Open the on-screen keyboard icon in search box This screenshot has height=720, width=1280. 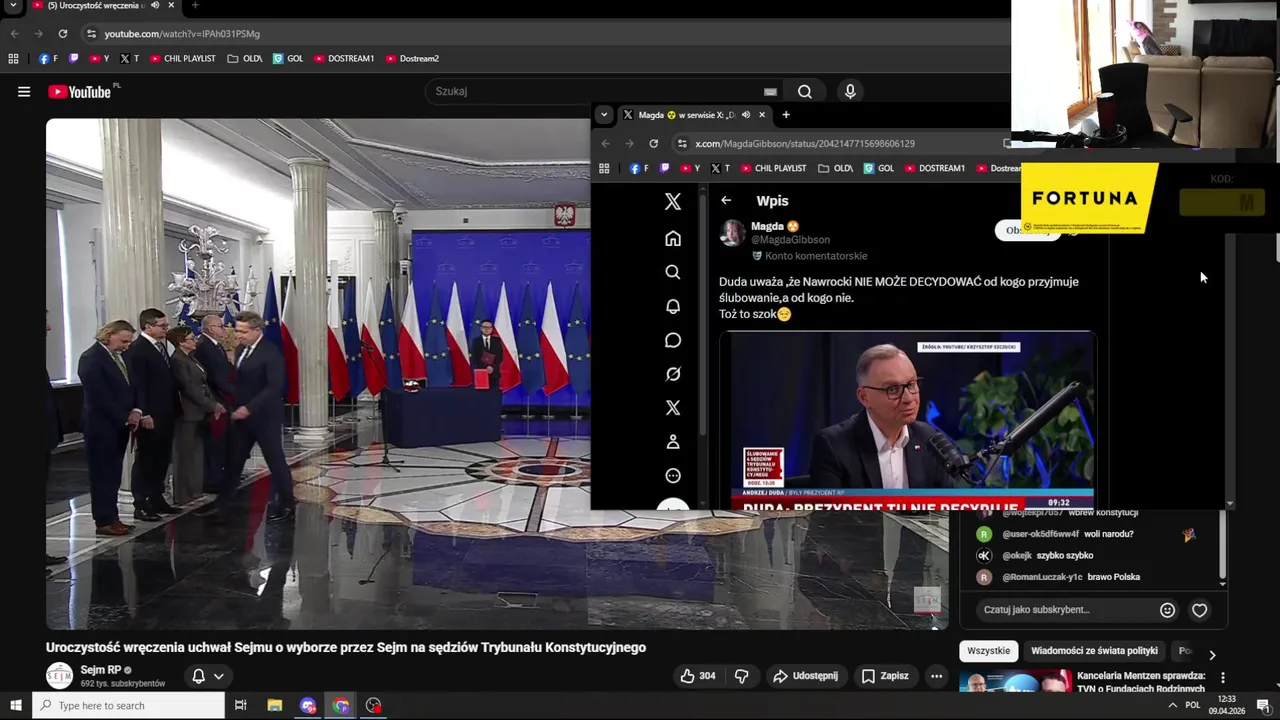(770, 92)
